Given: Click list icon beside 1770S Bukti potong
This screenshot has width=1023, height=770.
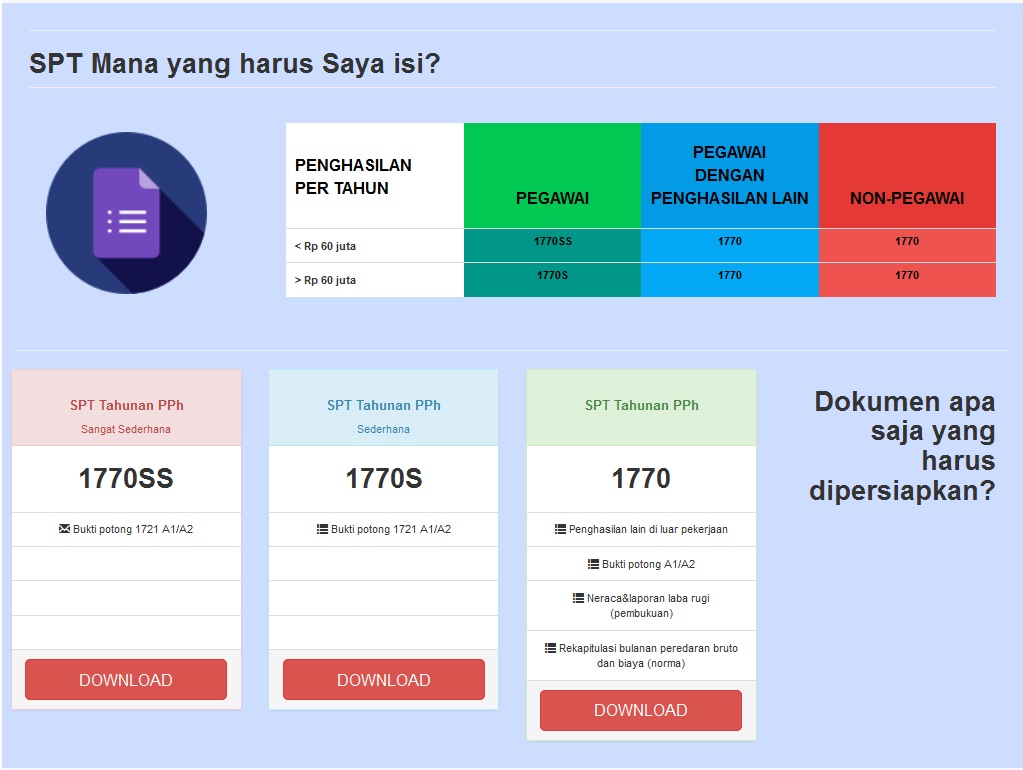Looking at the screenshot, I should click(x=322, y=529).
